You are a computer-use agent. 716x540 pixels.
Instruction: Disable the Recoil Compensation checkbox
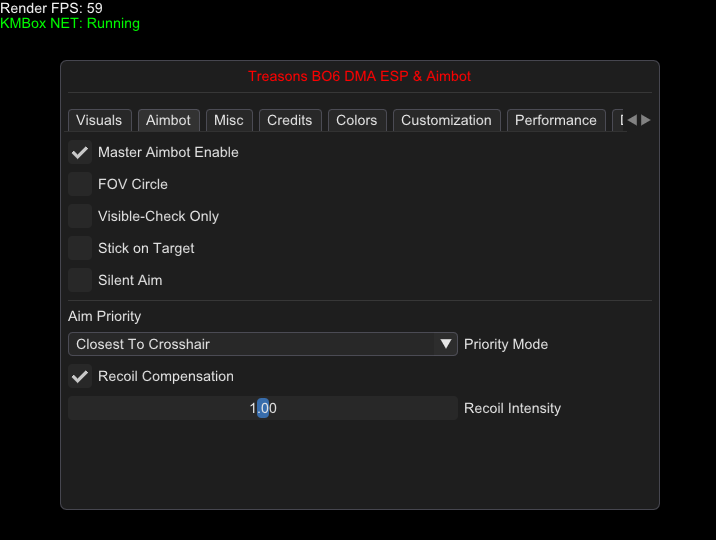point(80,376)
